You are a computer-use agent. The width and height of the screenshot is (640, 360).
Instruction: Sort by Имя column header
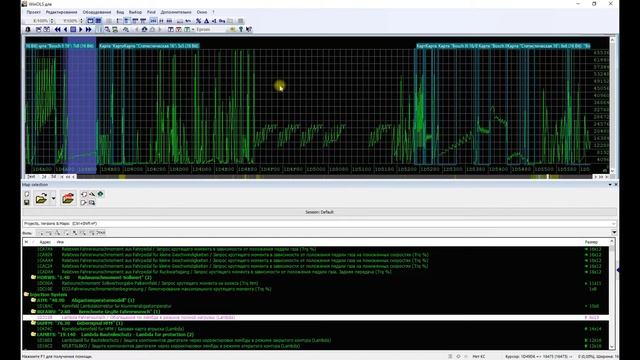coord(60,242)
